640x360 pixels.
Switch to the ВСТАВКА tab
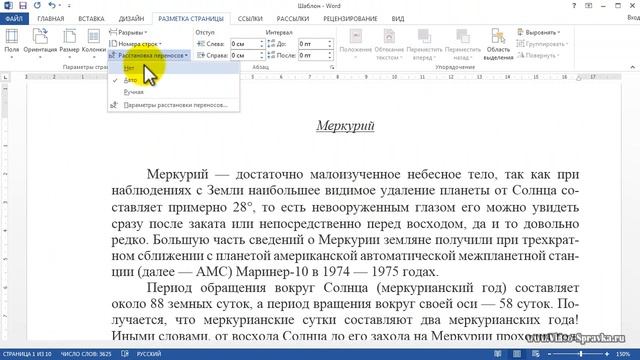[x=91, y=19]
